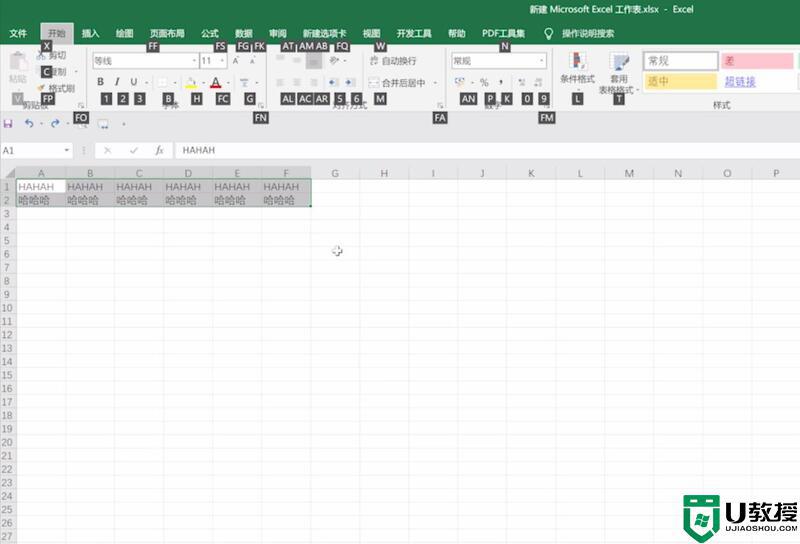Toggle italic text formatting

click(117, 82)
